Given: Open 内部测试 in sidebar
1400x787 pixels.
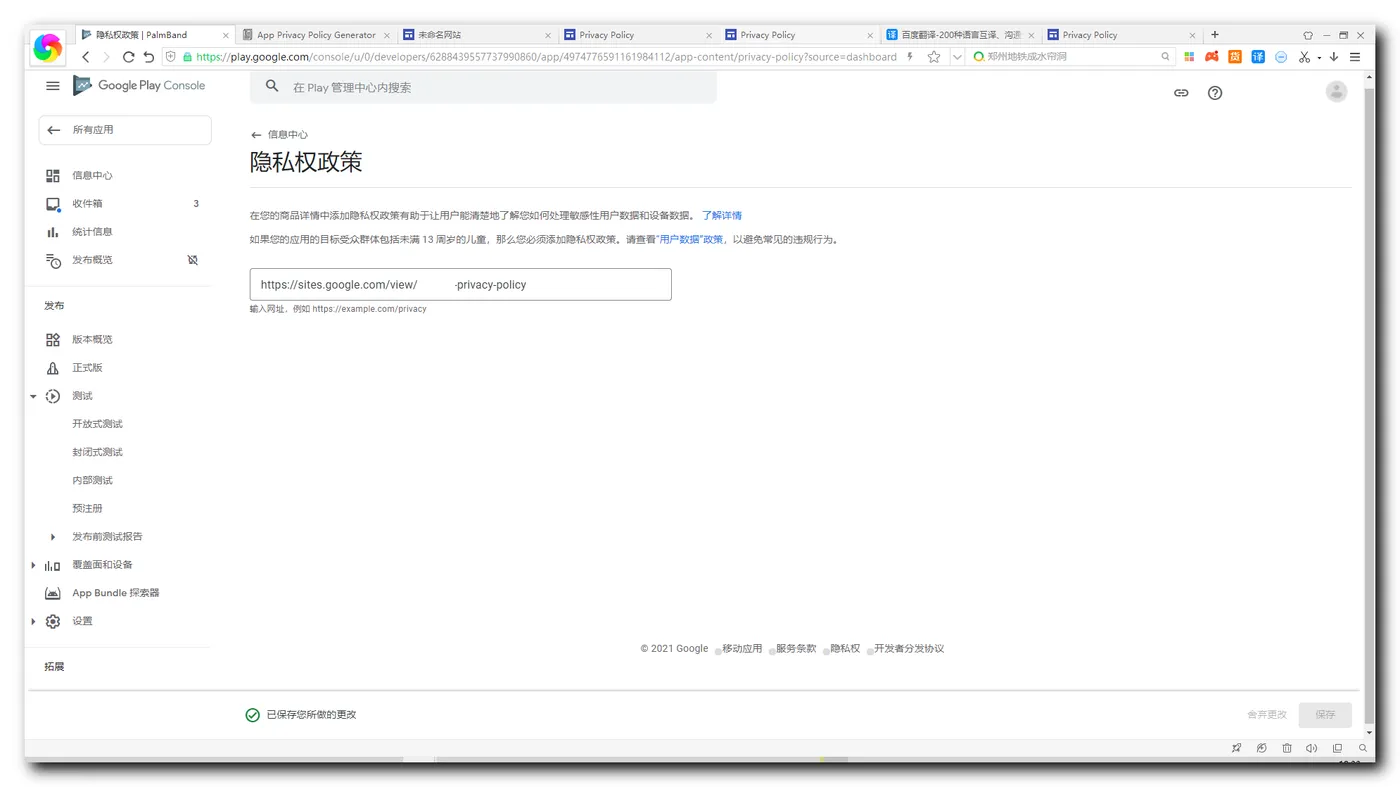Looking at the screenshot, I should click(92, 480).
